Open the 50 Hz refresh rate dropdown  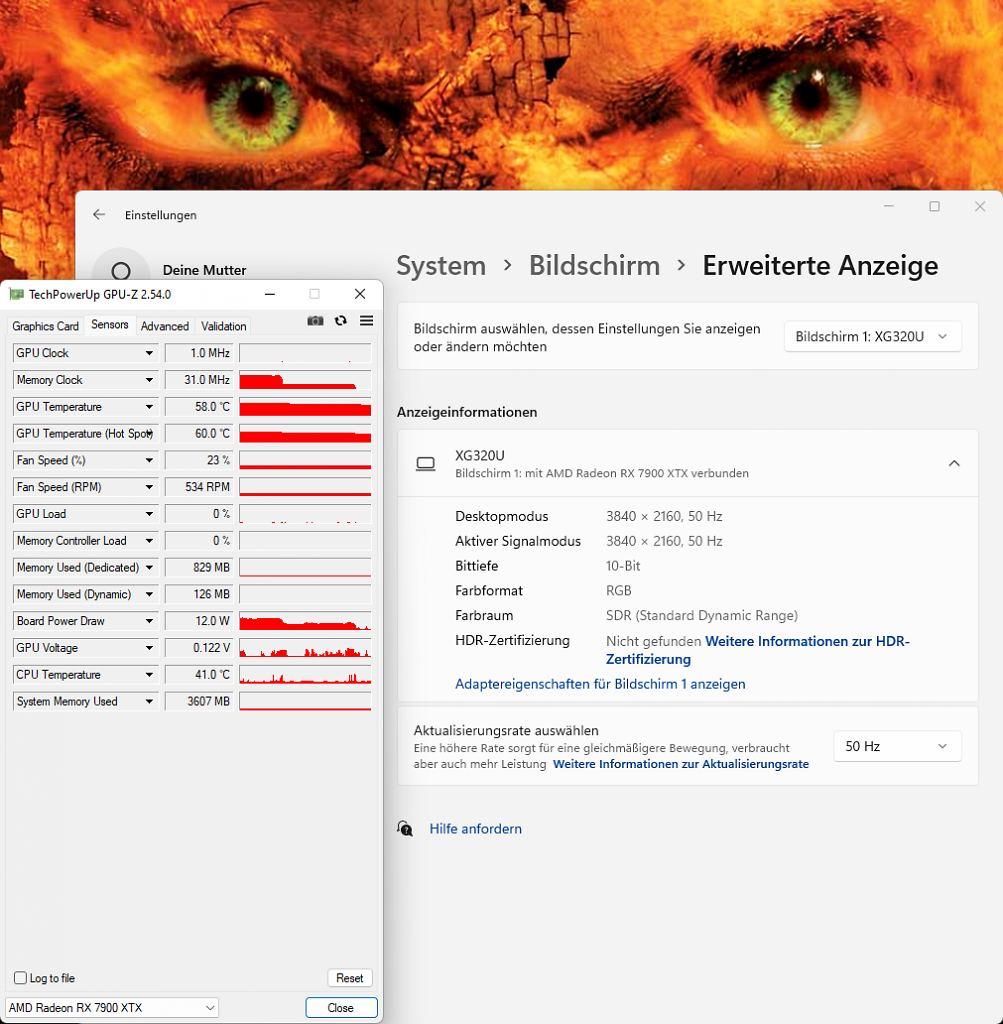point(897,746)
